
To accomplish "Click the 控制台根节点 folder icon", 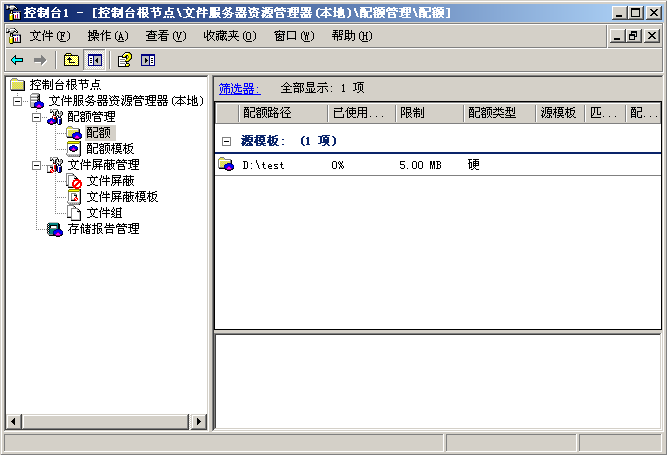I will (17, 85).
